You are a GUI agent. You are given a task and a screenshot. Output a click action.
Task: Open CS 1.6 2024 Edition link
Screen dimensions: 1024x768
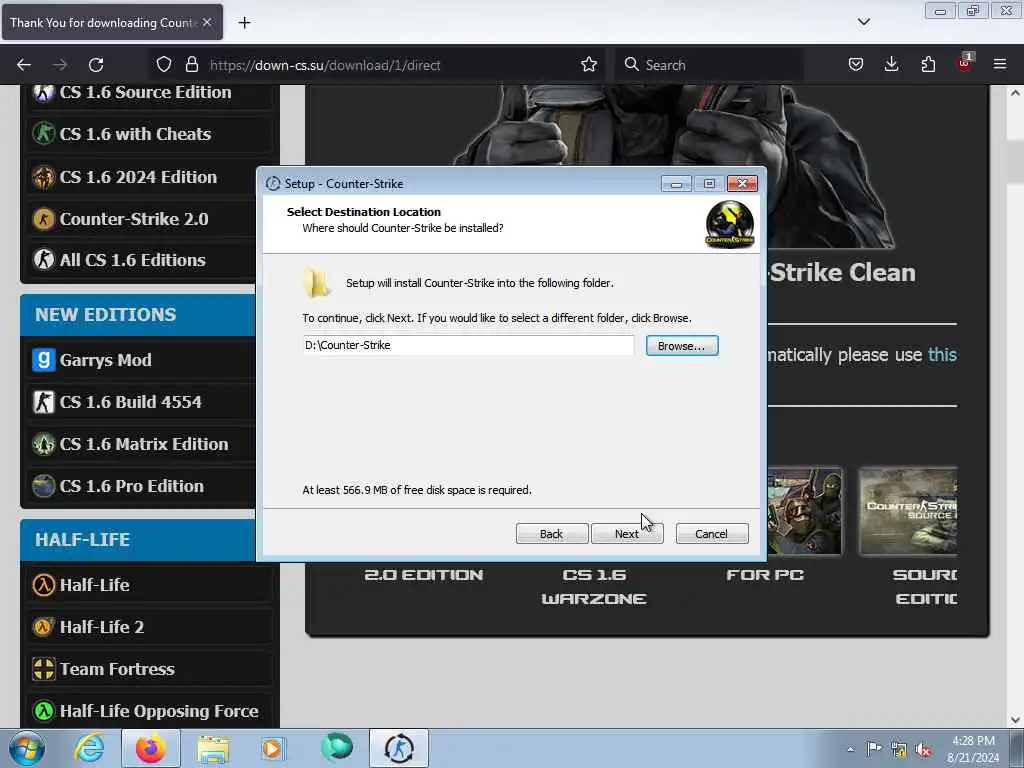click(x=138, y=177)
